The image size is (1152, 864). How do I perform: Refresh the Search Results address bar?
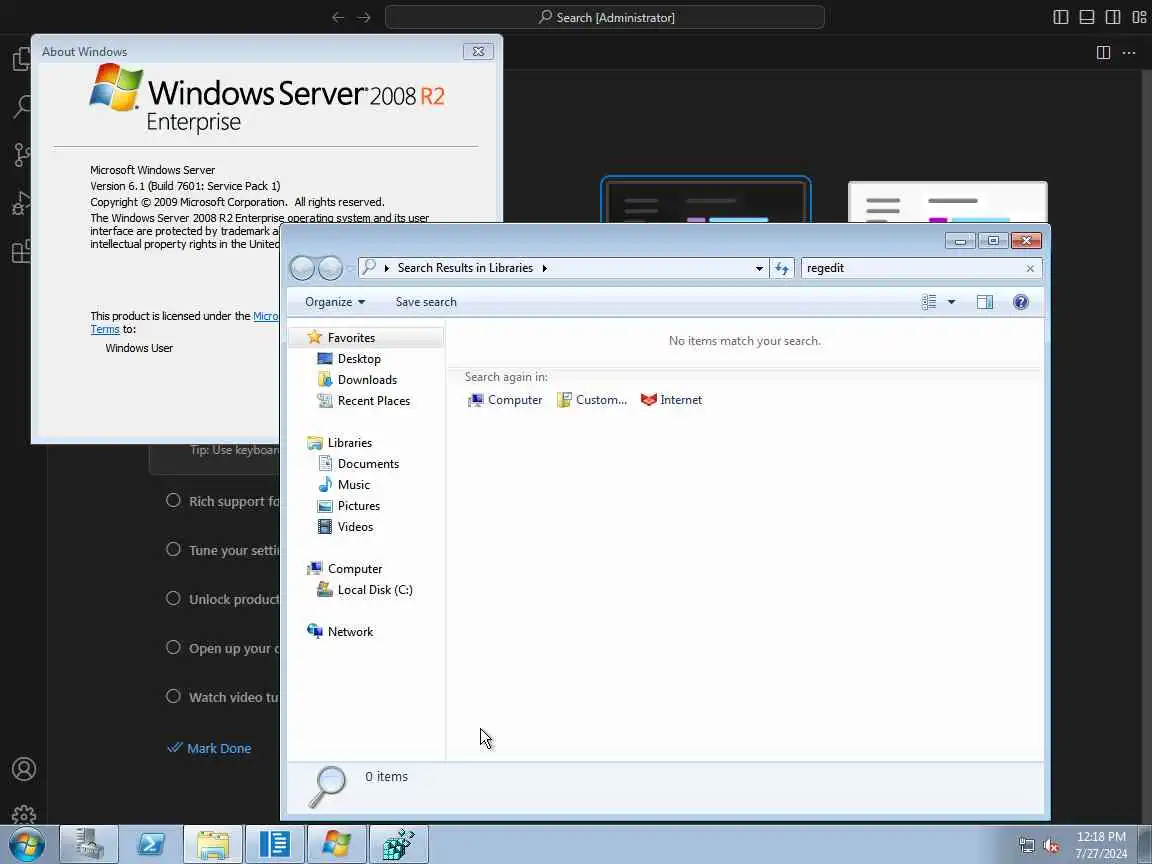point(782,268)
